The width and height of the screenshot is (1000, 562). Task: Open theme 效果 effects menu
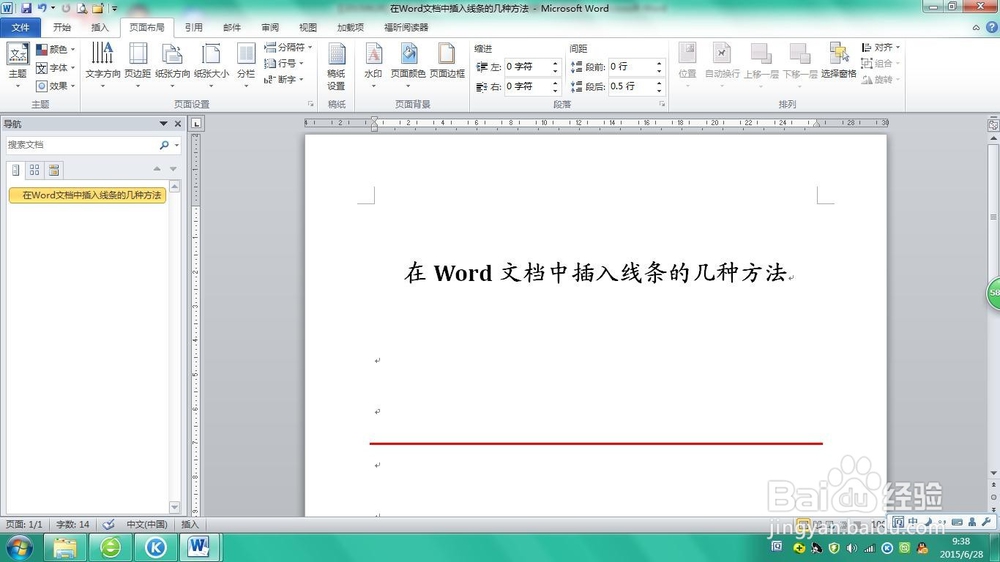click(x=55, y=85)
